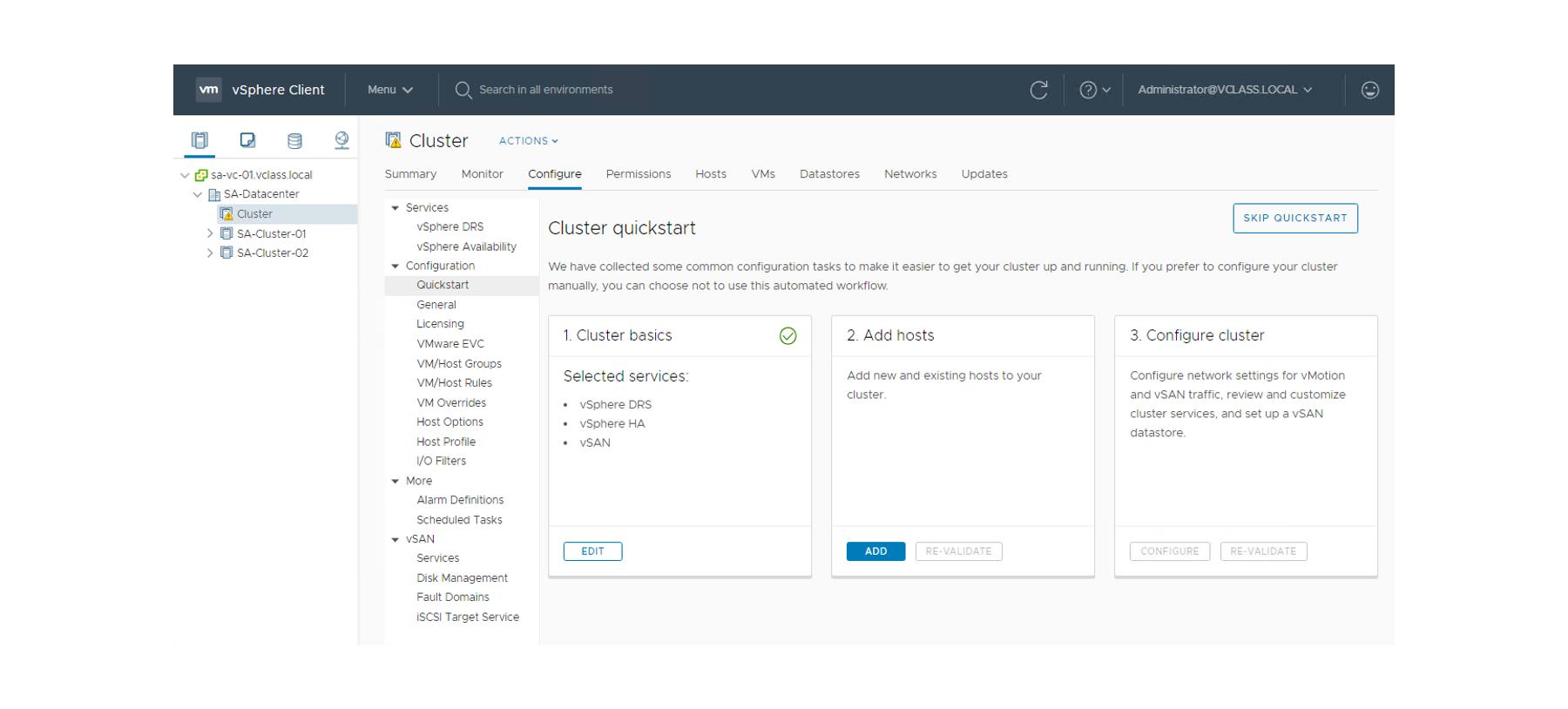This screenshot has width=1568, height=709.
Task: Open the VMs and Templates view icon
Action: (247, 140)
